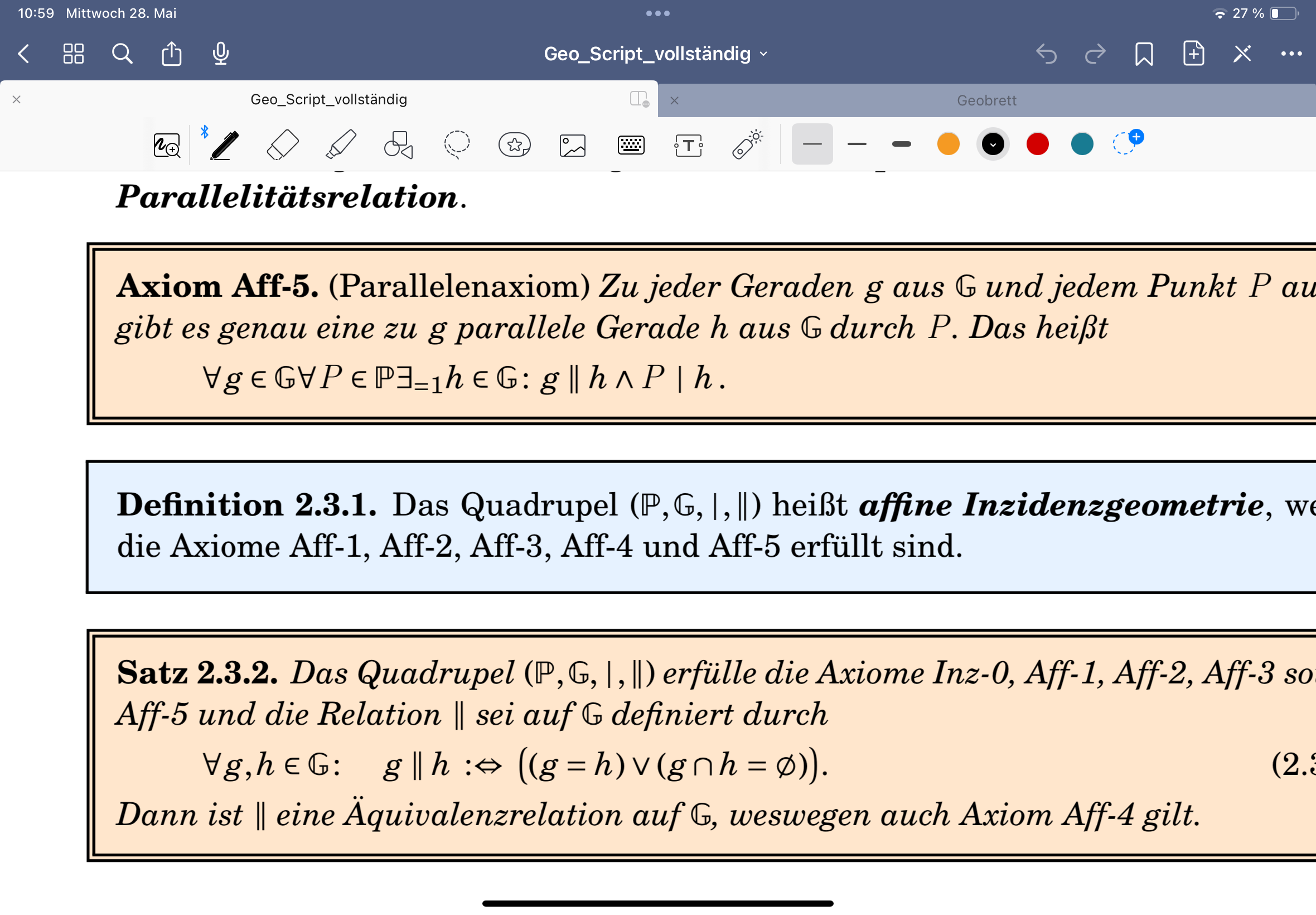This screenshot has height=915, width=1316.
Task: Choose the thinnest pen stroke width
Action: click(812, 144)
